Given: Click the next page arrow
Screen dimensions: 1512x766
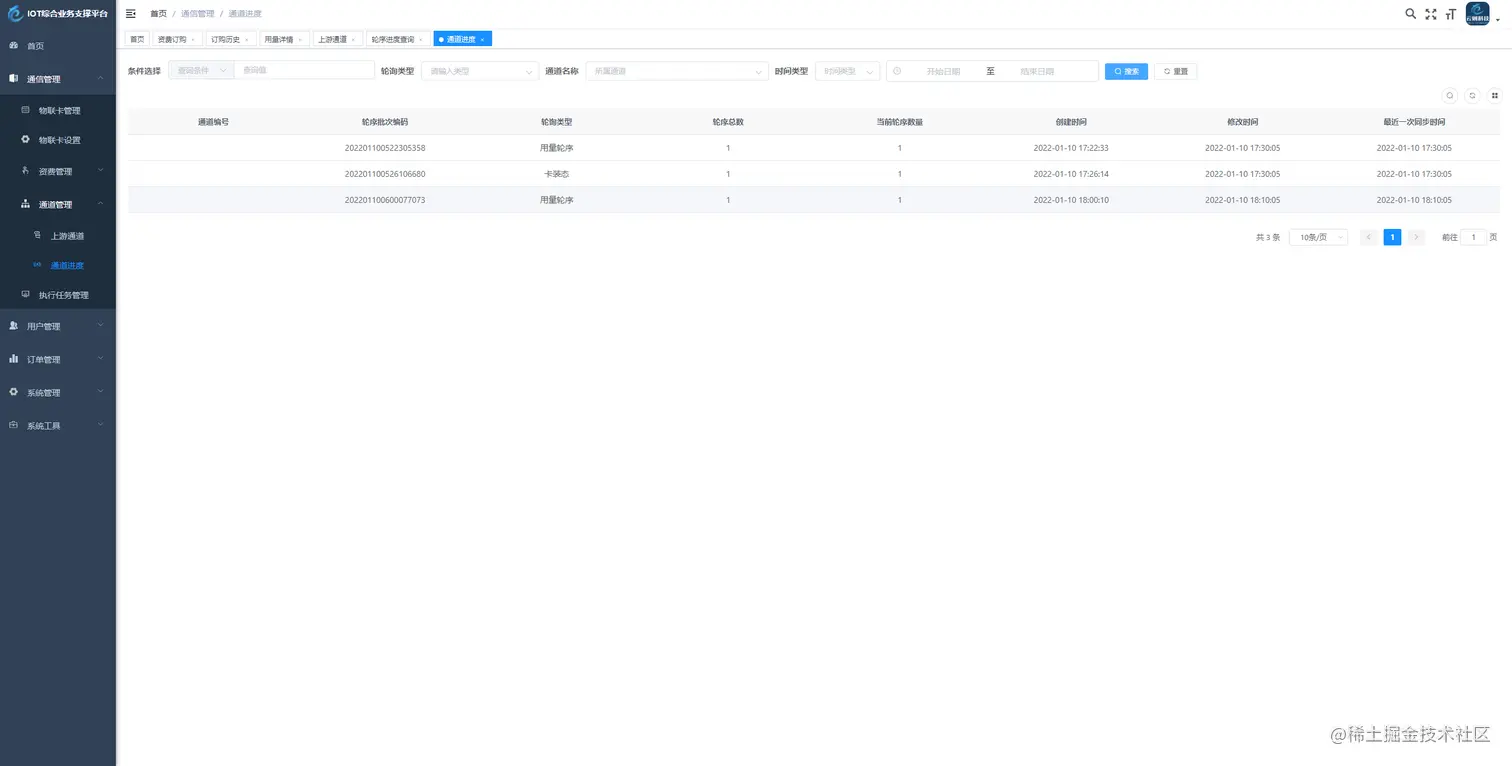Looking at the screenshot, I should coord(1416,237).
